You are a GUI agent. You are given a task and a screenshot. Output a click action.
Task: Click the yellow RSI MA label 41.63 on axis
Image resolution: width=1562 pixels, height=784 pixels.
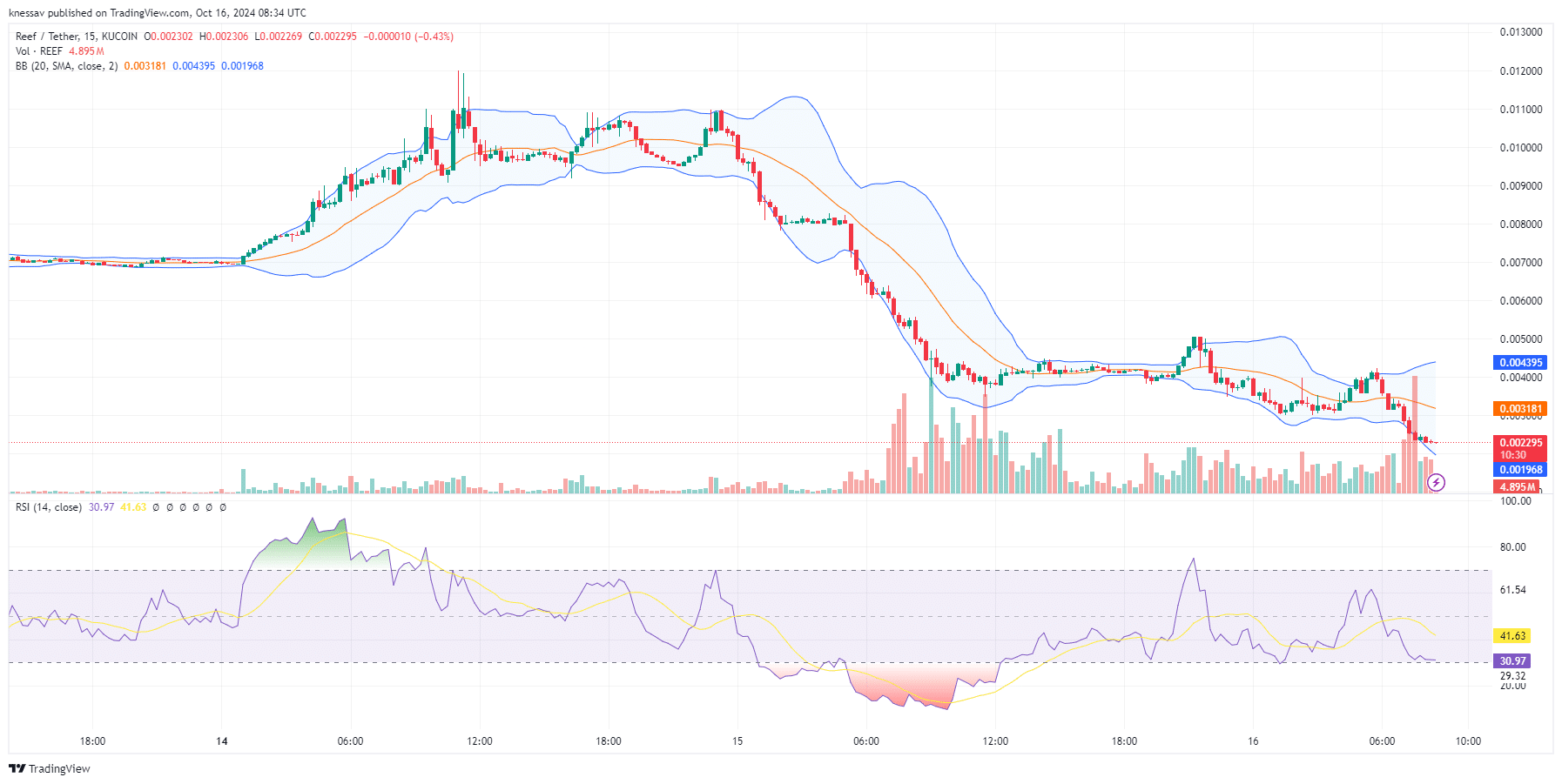pos(1512,636)
